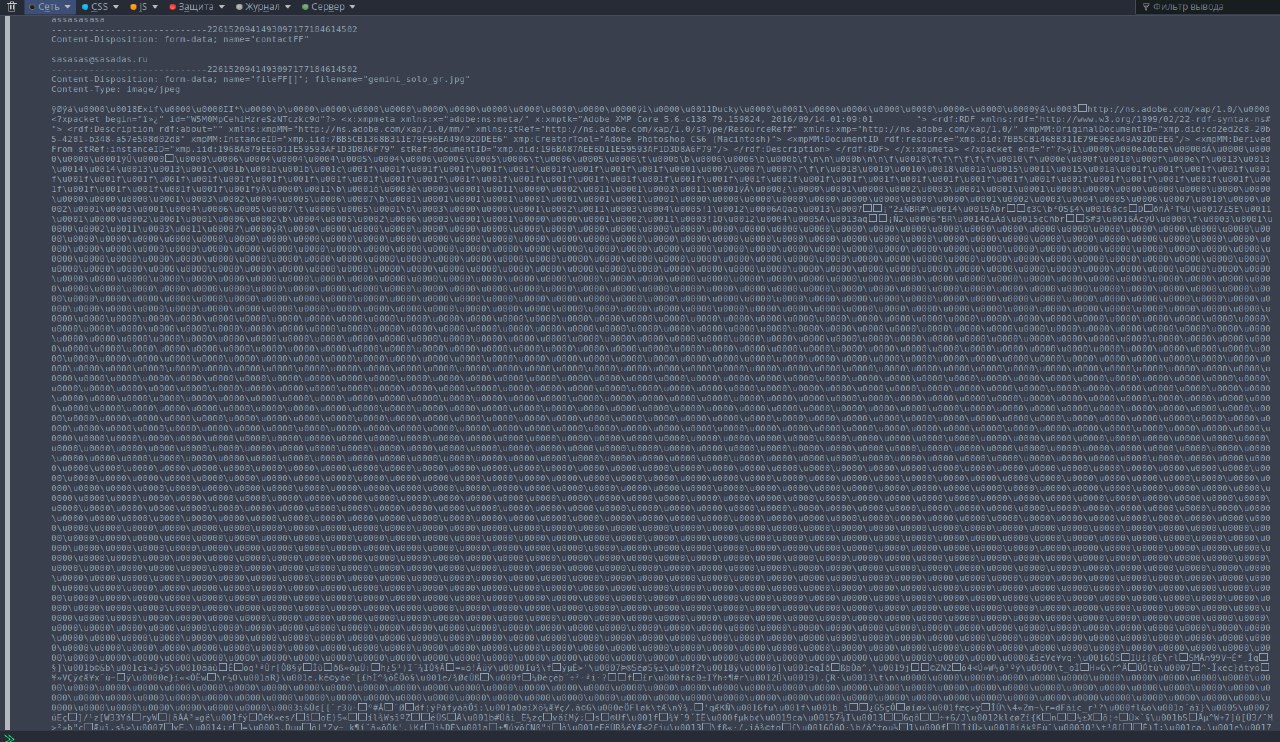Open the dropdown arrow next to CSS
The height and width of the screenshot is (742, 1280).
(x=116, y=7)
